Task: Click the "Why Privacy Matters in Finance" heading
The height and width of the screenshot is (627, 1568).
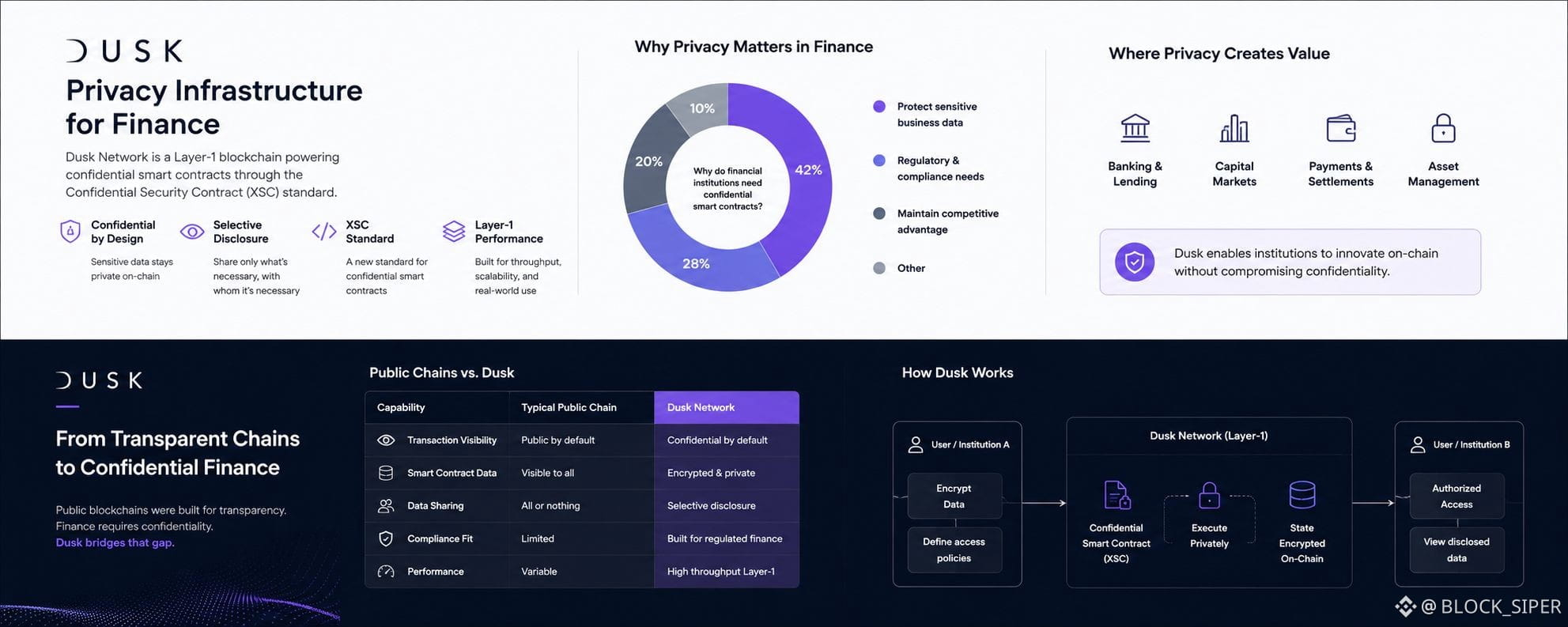Action: 754,47
